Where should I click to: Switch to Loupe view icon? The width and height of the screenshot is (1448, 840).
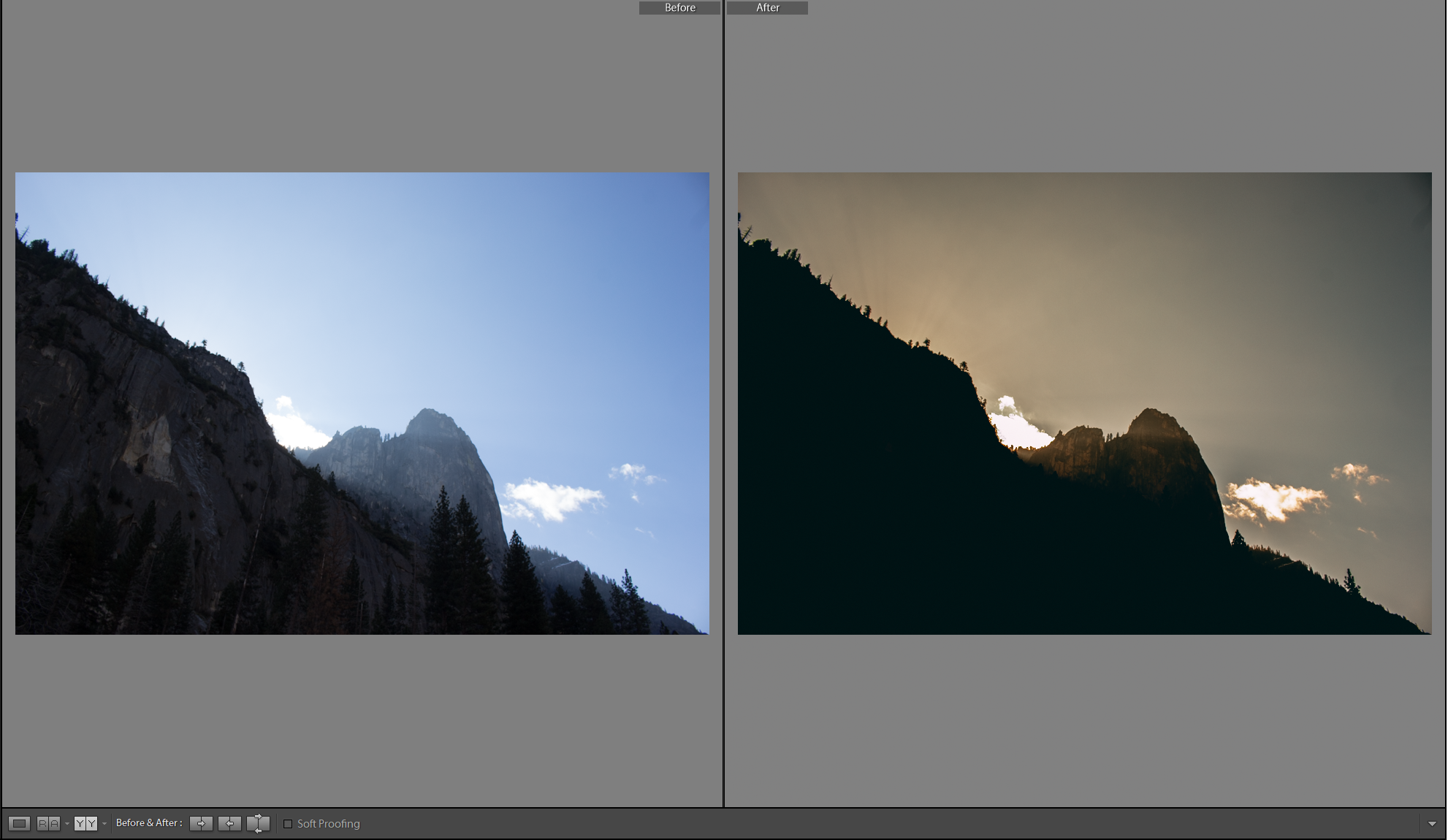pyautogui.click(x=20, y=823)
